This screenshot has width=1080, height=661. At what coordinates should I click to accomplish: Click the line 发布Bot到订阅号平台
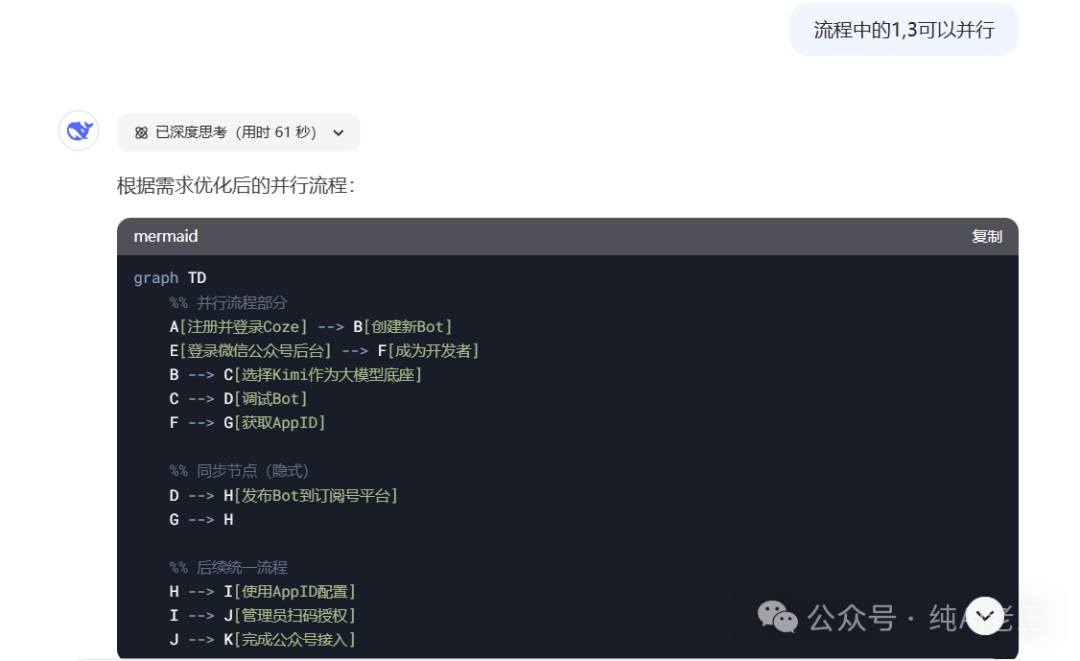pos(284,495)
